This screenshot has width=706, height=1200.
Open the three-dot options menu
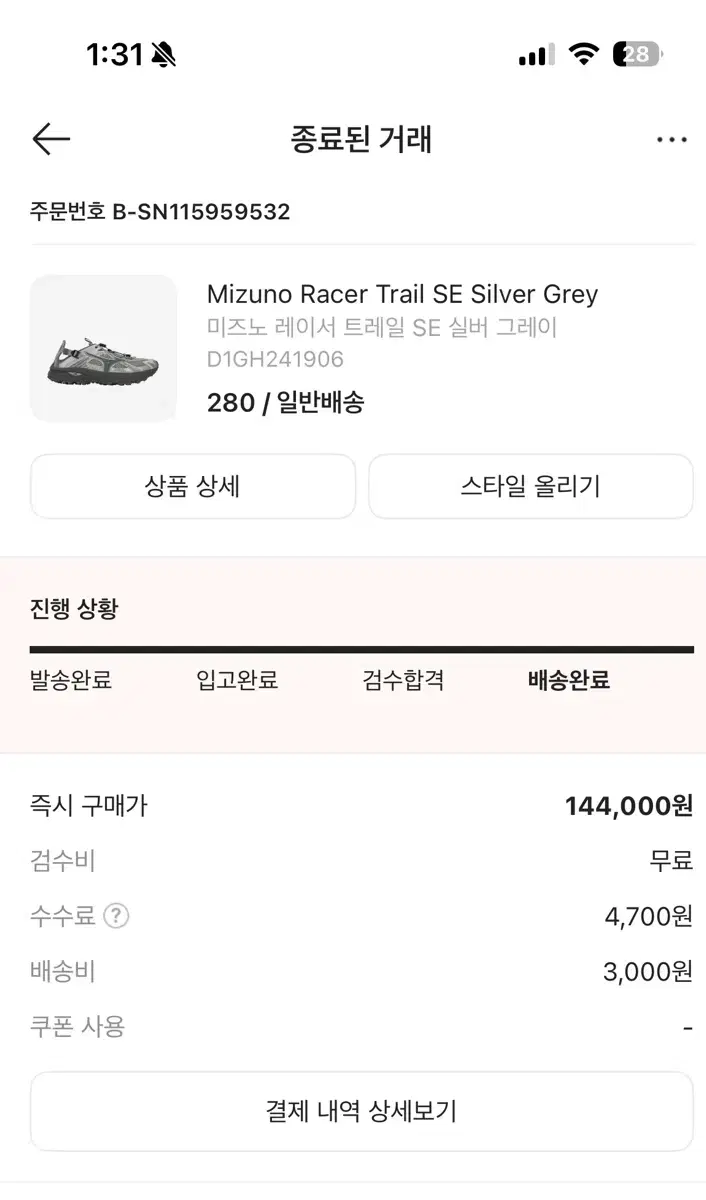coord(672,139)
